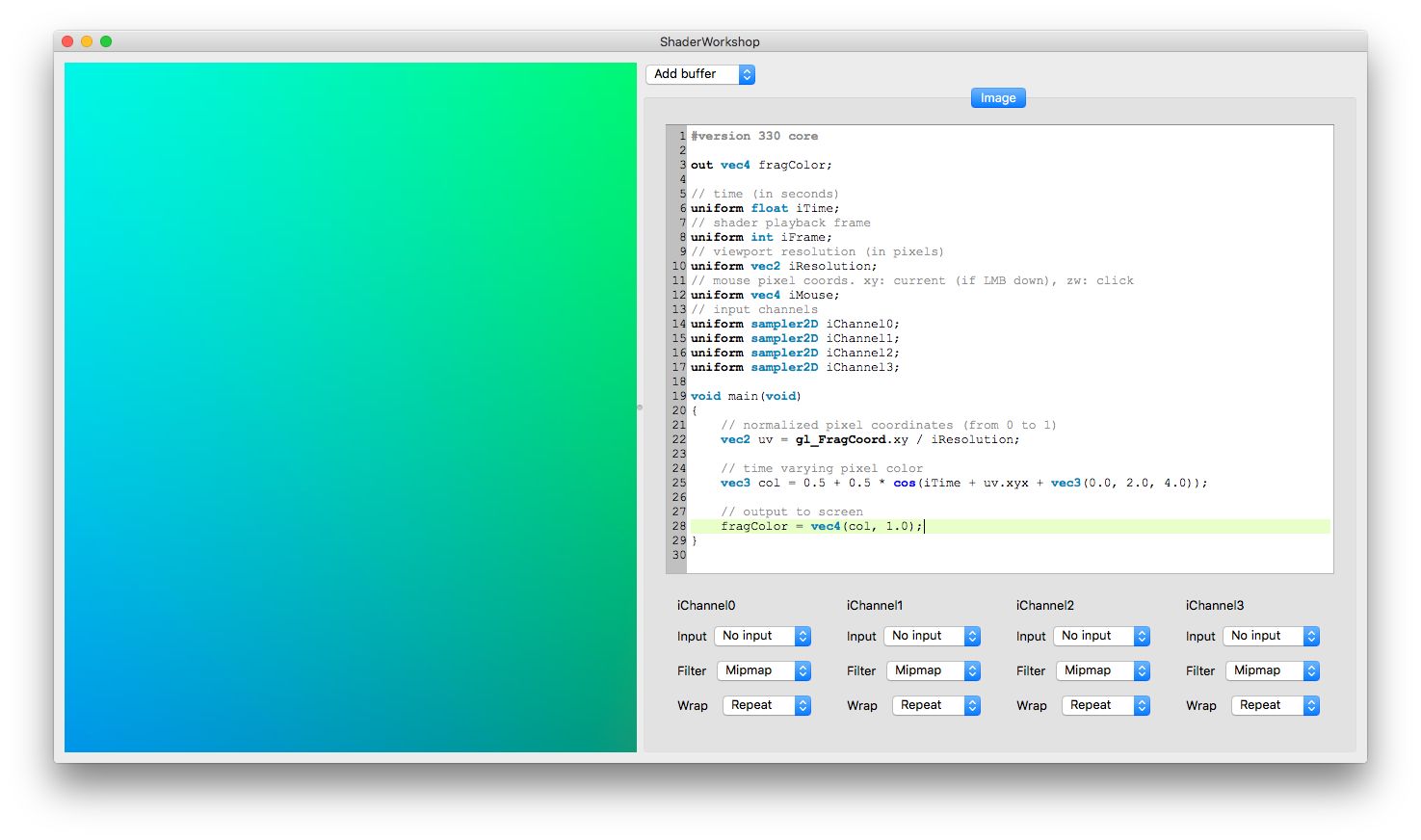Switch to the Image tab
Image resolution: width=1421 pixels, height=840 pixels.
pos(997,97)
